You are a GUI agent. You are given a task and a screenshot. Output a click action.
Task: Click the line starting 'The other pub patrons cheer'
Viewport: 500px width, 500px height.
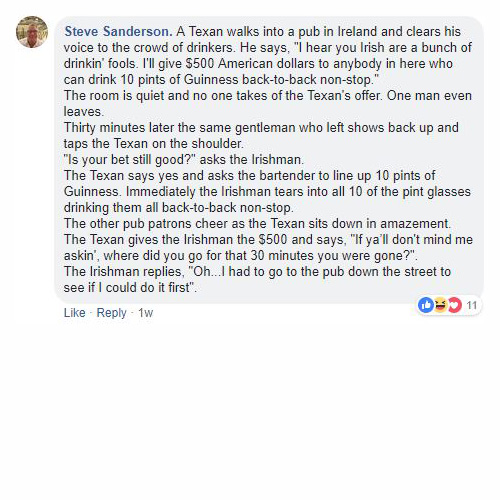point(257,223)
